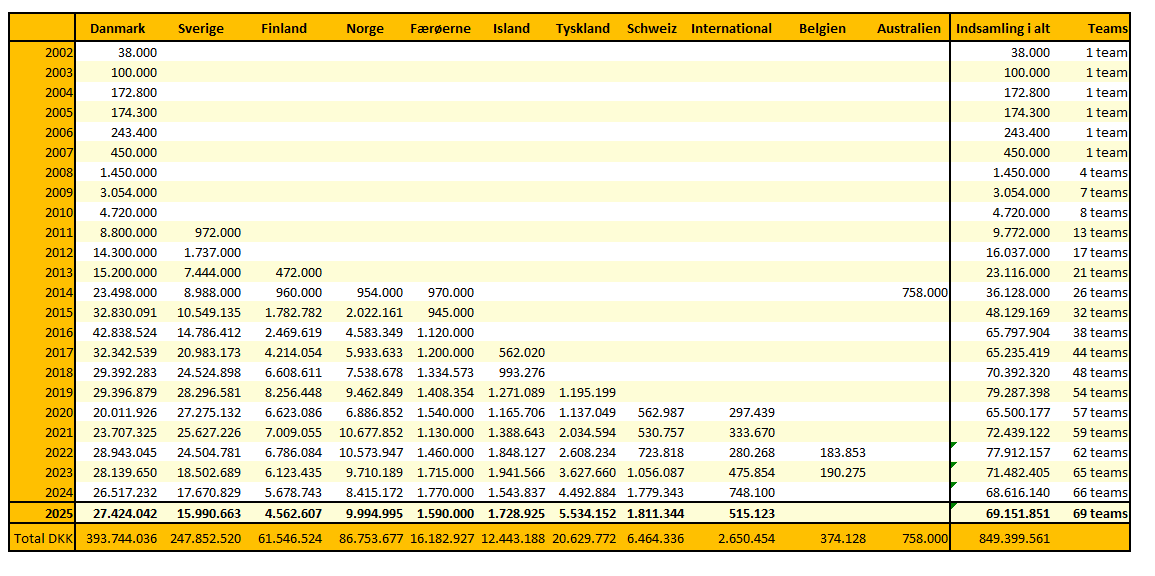
Task: Click the green error triangle on cell 77.912.157
Action: point(954,446)
